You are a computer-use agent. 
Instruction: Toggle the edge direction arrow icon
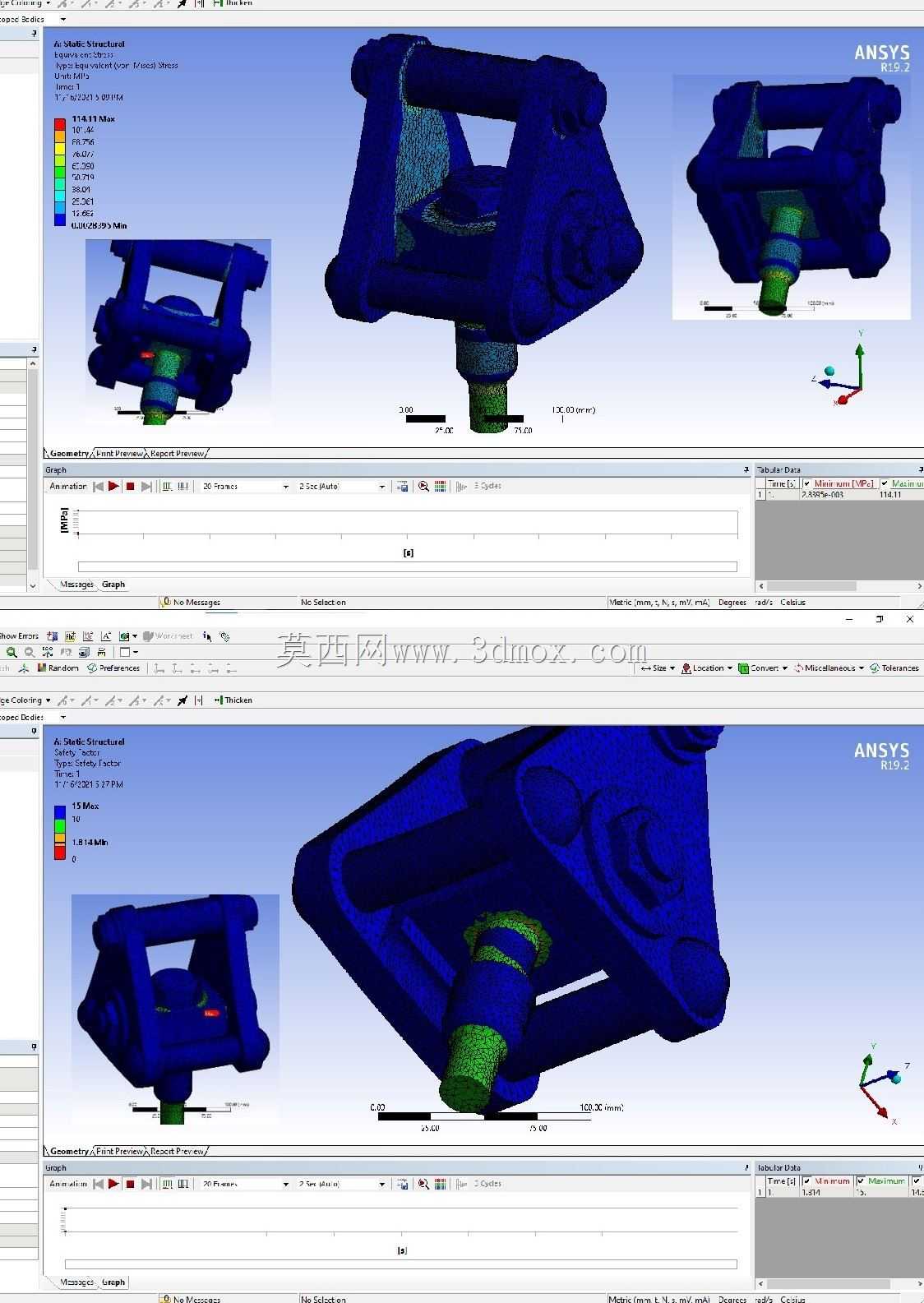pyautogui.click(x=182, y=700)
